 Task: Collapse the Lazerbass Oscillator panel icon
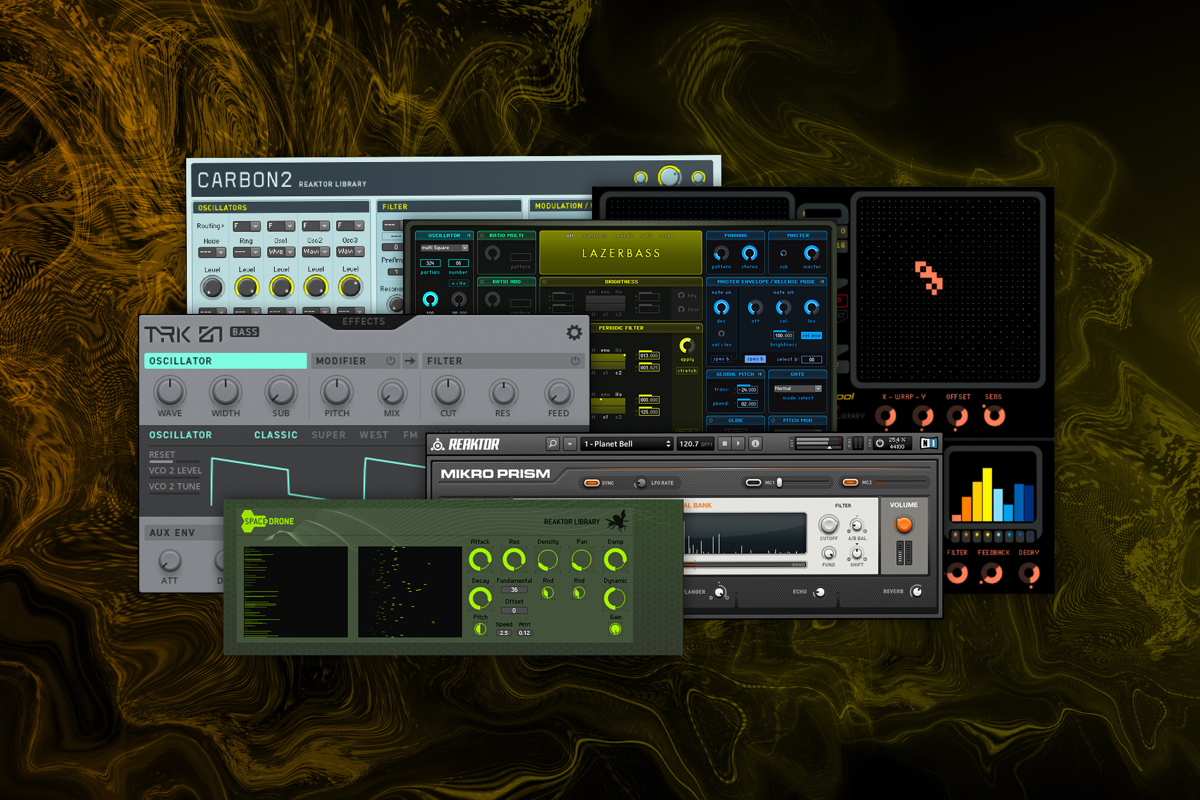(x=469, y=235)
